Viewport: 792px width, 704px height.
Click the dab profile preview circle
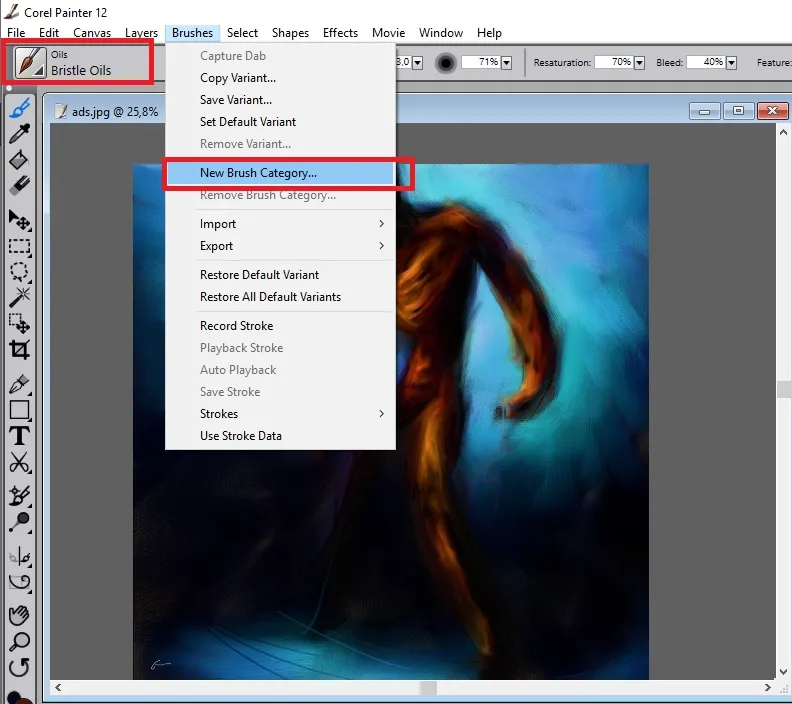[446, 63]
